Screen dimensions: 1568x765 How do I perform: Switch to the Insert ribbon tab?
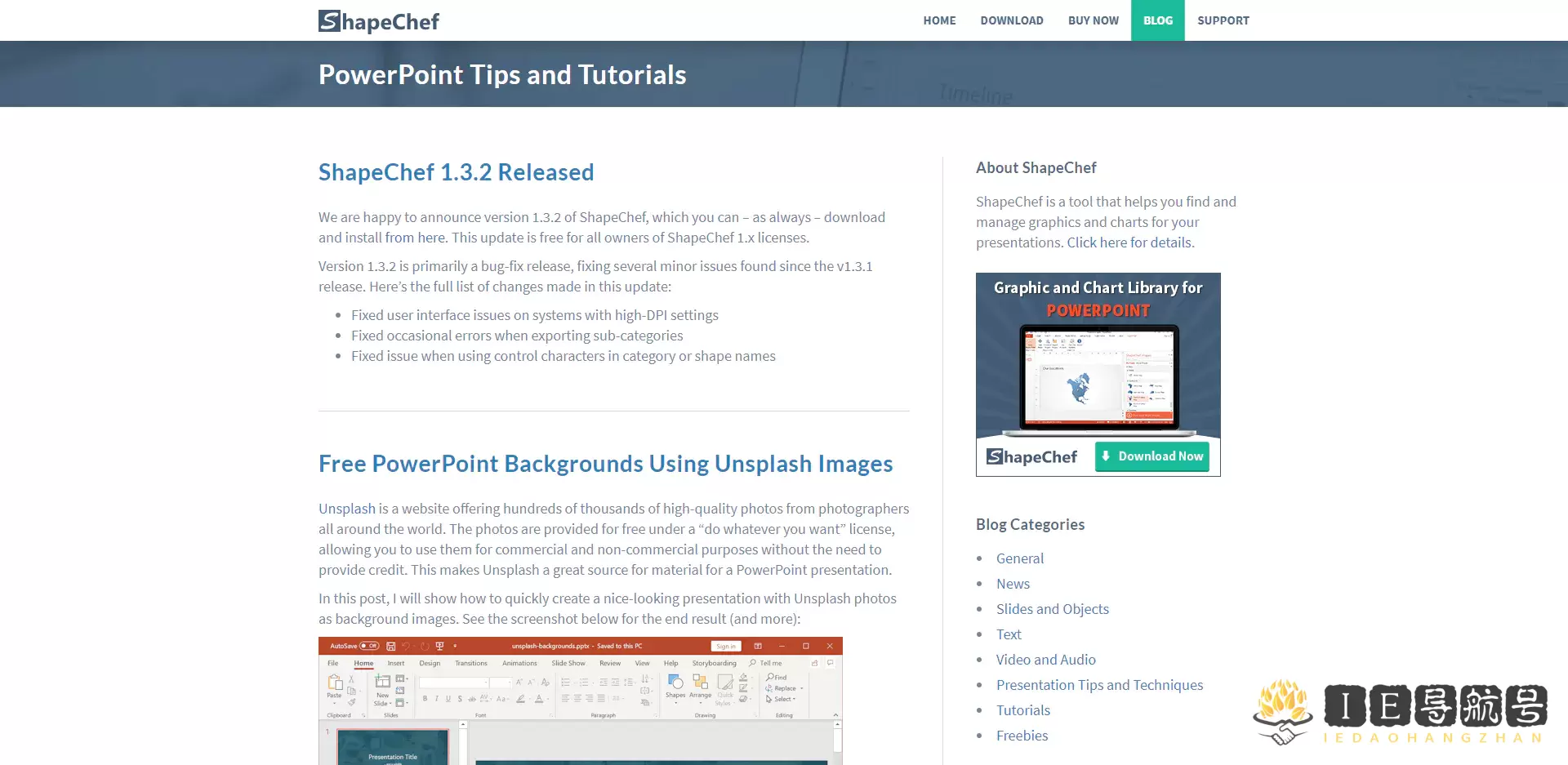point(396,663)
